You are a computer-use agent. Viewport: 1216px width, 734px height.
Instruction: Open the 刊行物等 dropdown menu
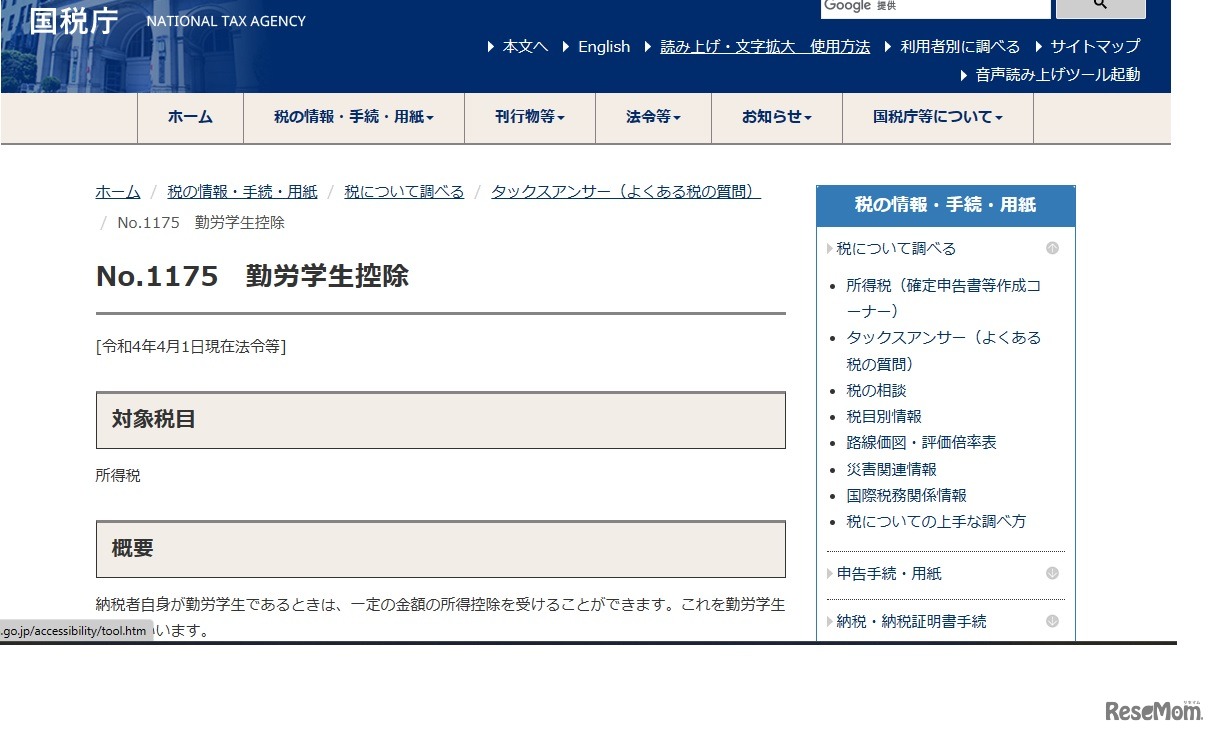529,117
